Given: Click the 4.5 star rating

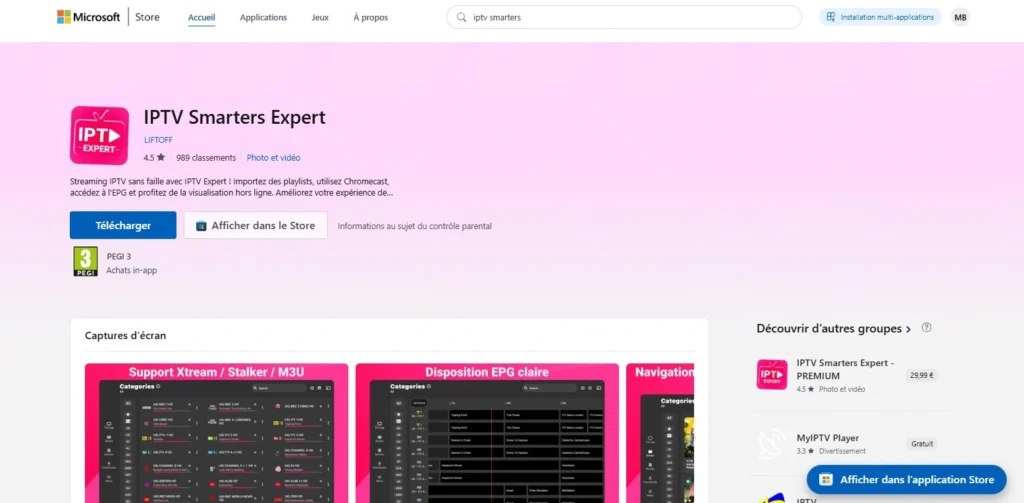Looking at the screenshot, I should pos(154,157).
